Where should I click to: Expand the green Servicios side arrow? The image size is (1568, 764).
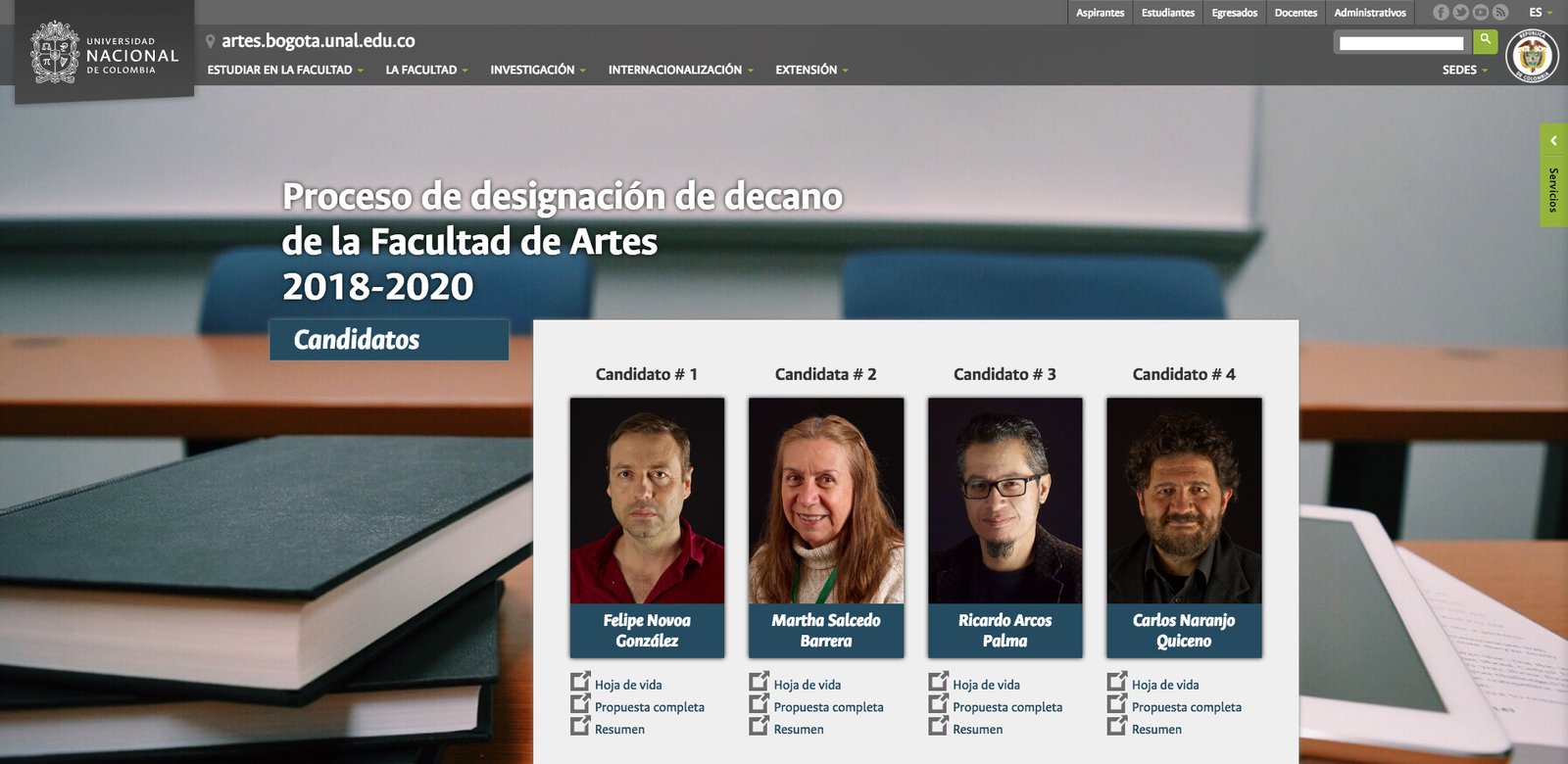[1554, 141]
